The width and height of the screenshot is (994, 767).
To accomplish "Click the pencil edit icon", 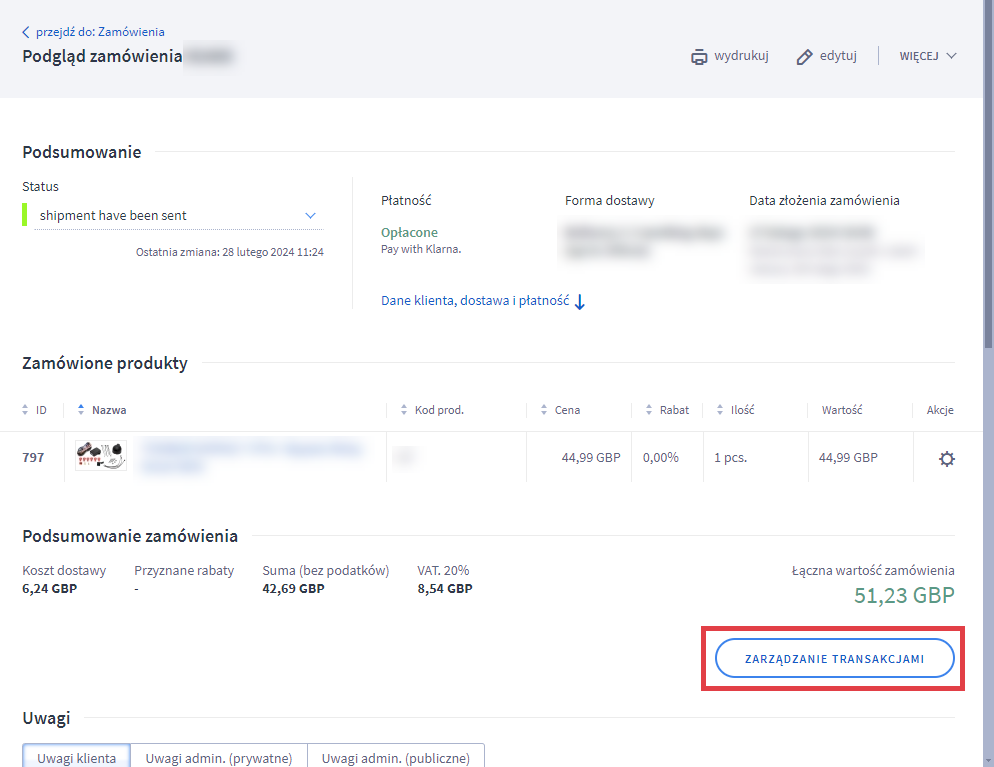I will pyautogui.click(x=805, y=57).
